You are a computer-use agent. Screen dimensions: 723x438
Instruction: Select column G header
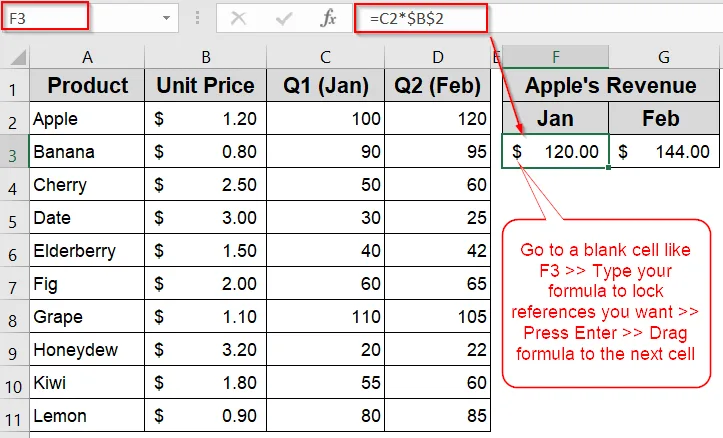click(x=664, y=57)
